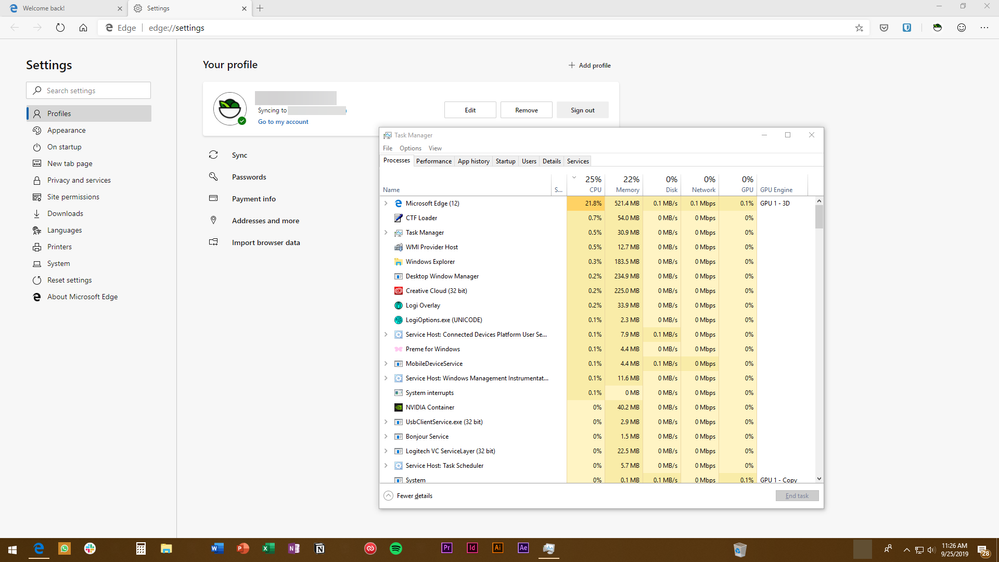The height and width of the screenshot is (562, 999).
Task: Click the Remove profile button
Action: 526,110
